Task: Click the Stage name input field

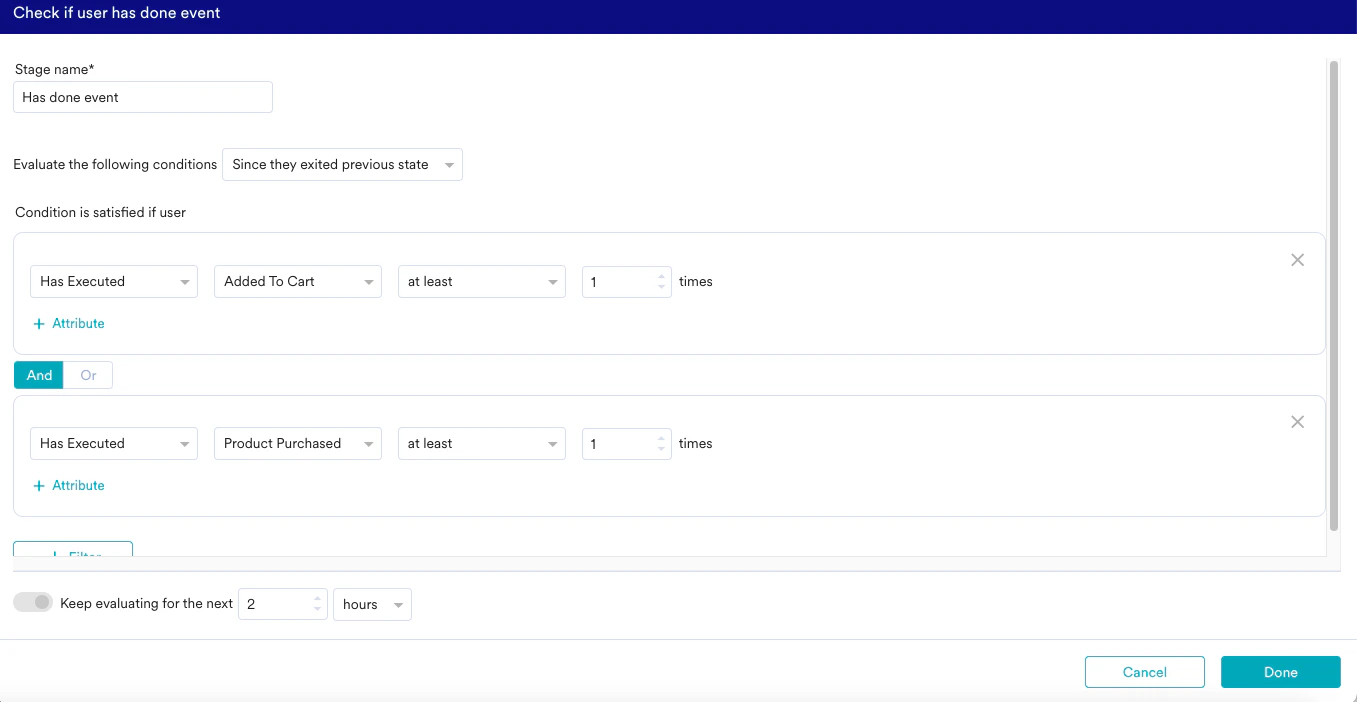Action: pos(143,97)
